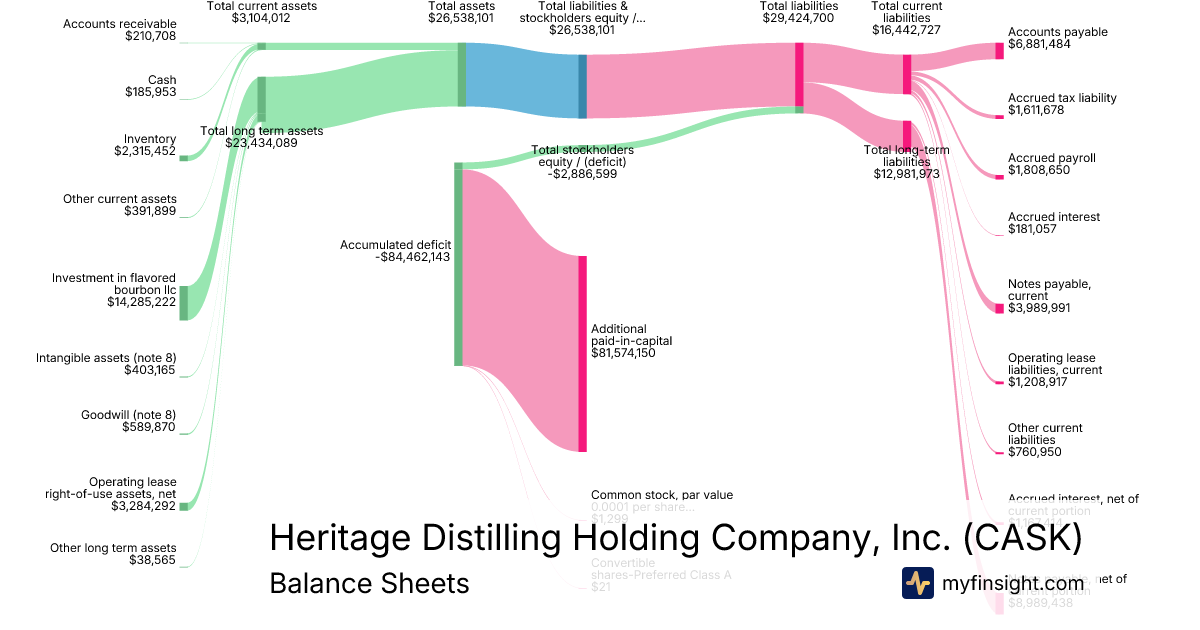Click the Heritage Distilling Holding Company title
The image size is (1200, 630).
pos(675,538)
